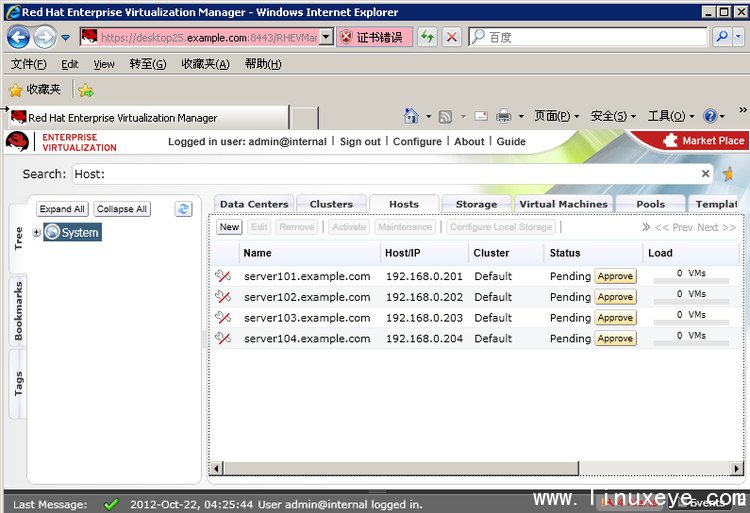Open the 收藏夹 favorites star button
Screen dimensions: 750x513
pyautogui.click(x=35, y=89)
